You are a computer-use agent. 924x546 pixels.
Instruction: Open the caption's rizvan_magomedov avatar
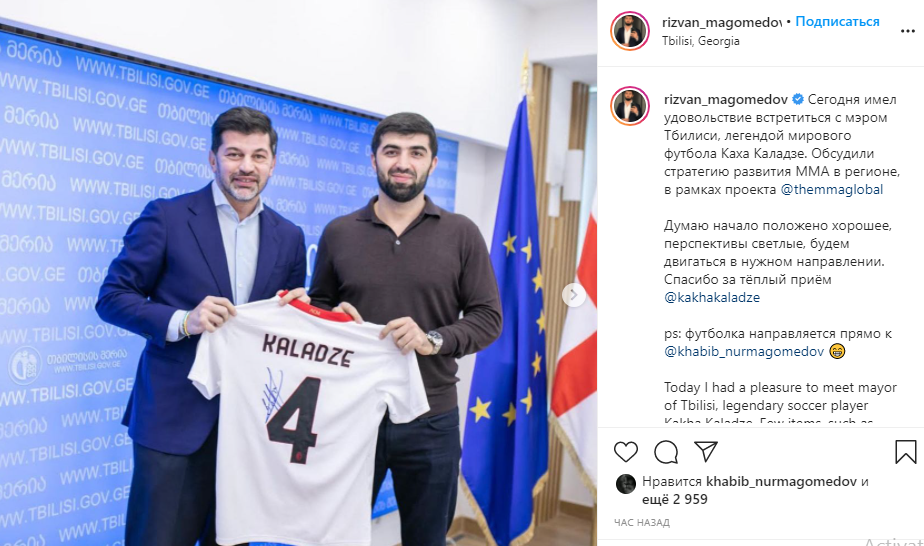tap(630, 106)
